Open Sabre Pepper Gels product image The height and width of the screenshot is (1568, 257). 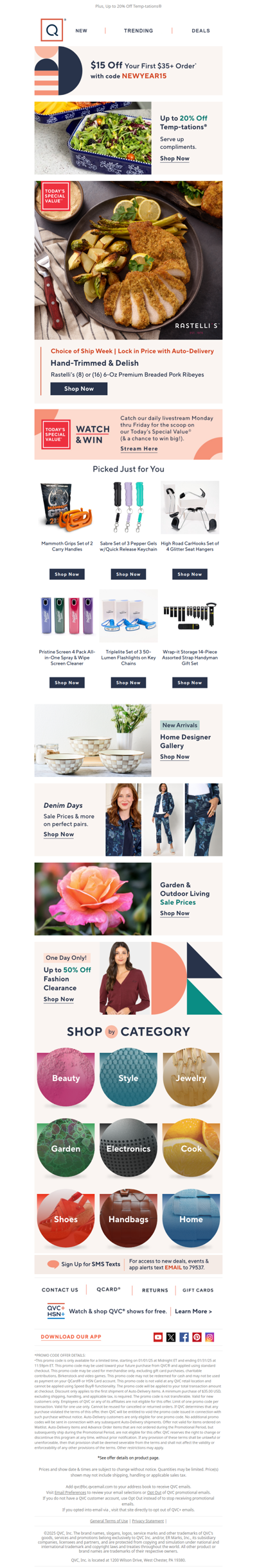128,507
